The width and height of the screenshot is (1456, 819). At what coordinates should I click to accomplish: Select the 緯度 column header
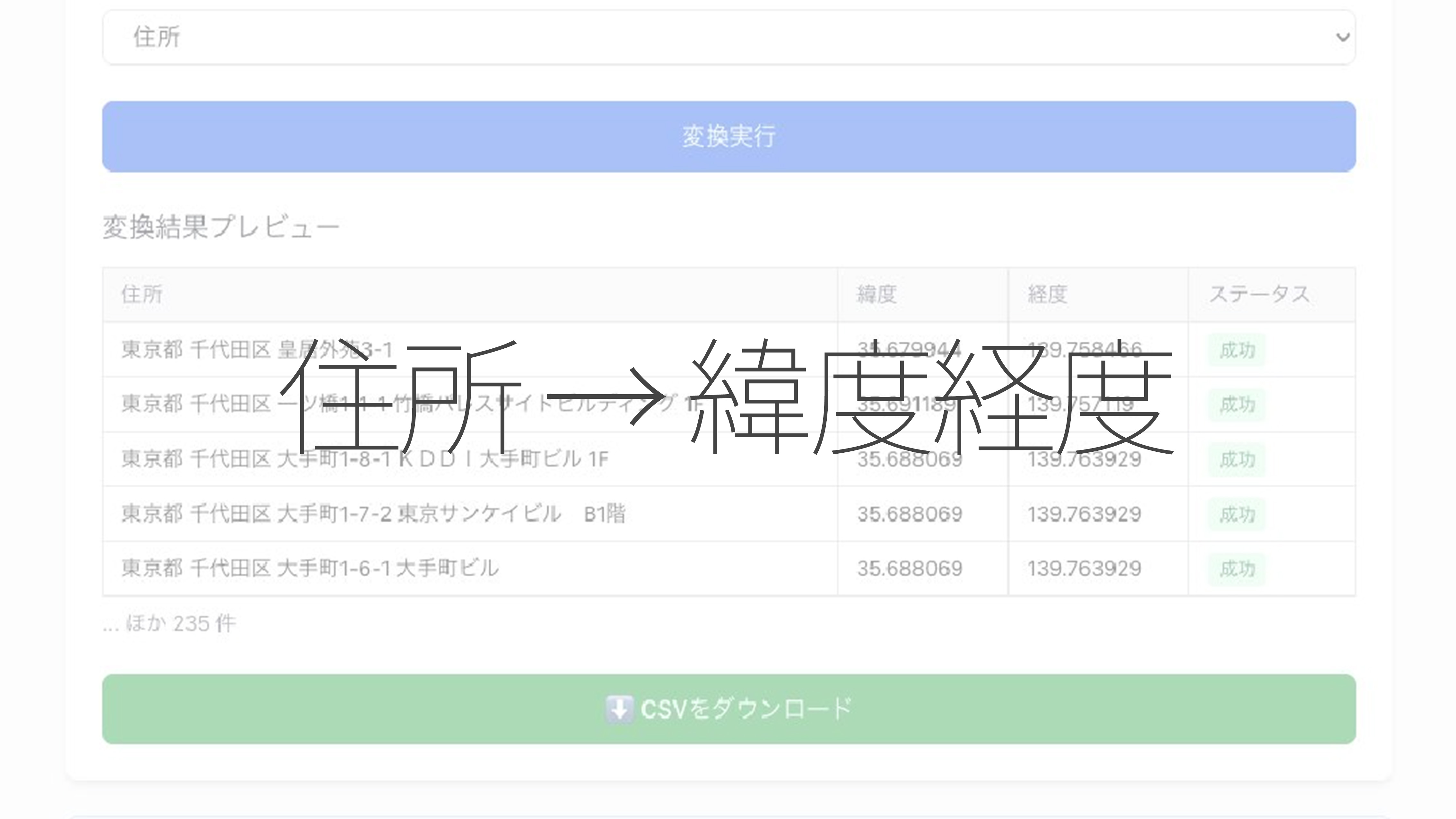pyautogui.click(x=875, y=292)
